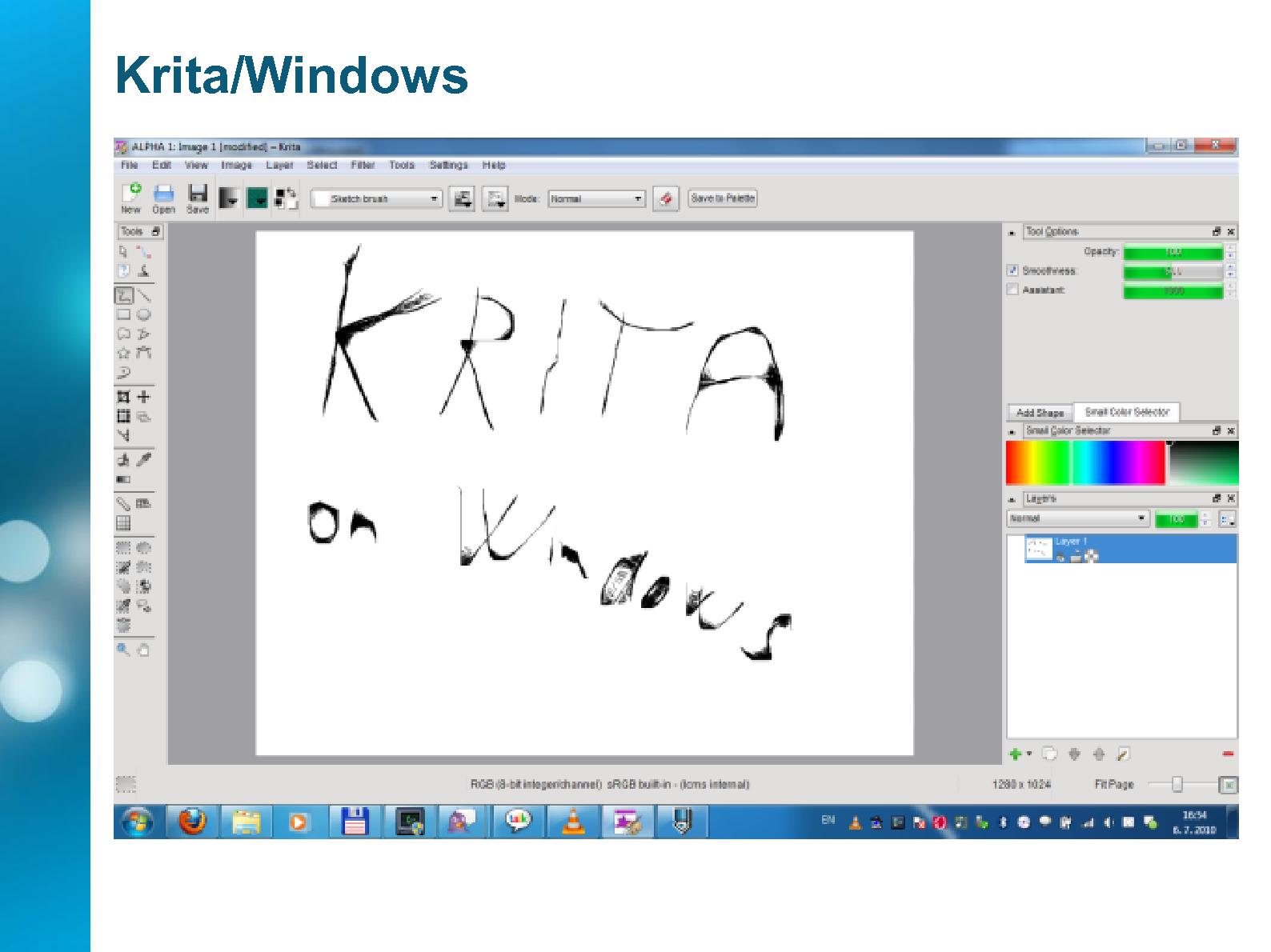The width and height of the screenshot is (1271, 952).
Task: Pick a hue from the rainbow strip
Action: (1085, 462)
